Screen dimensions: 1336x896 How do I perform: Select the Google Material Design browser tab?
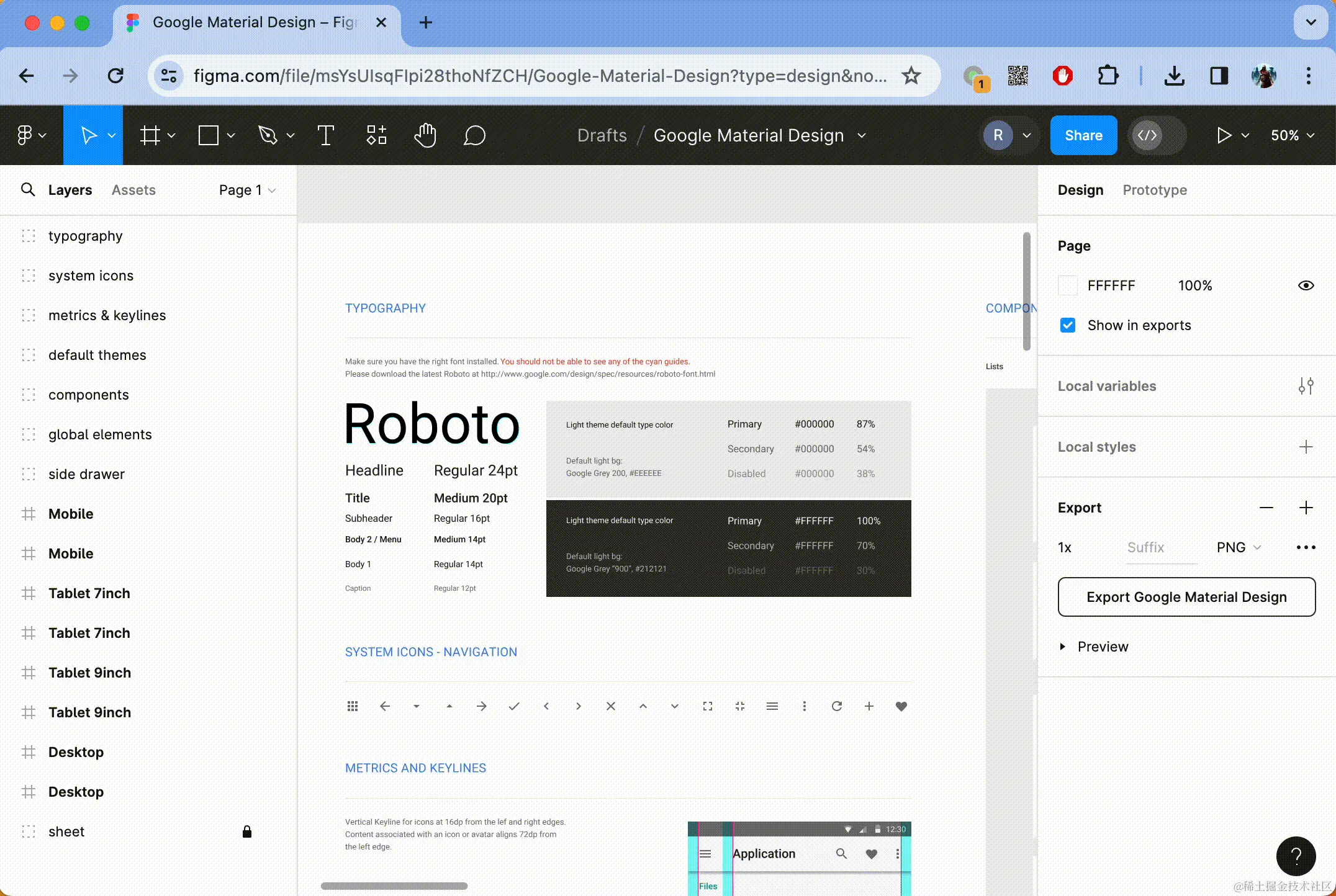coord(256,23)
